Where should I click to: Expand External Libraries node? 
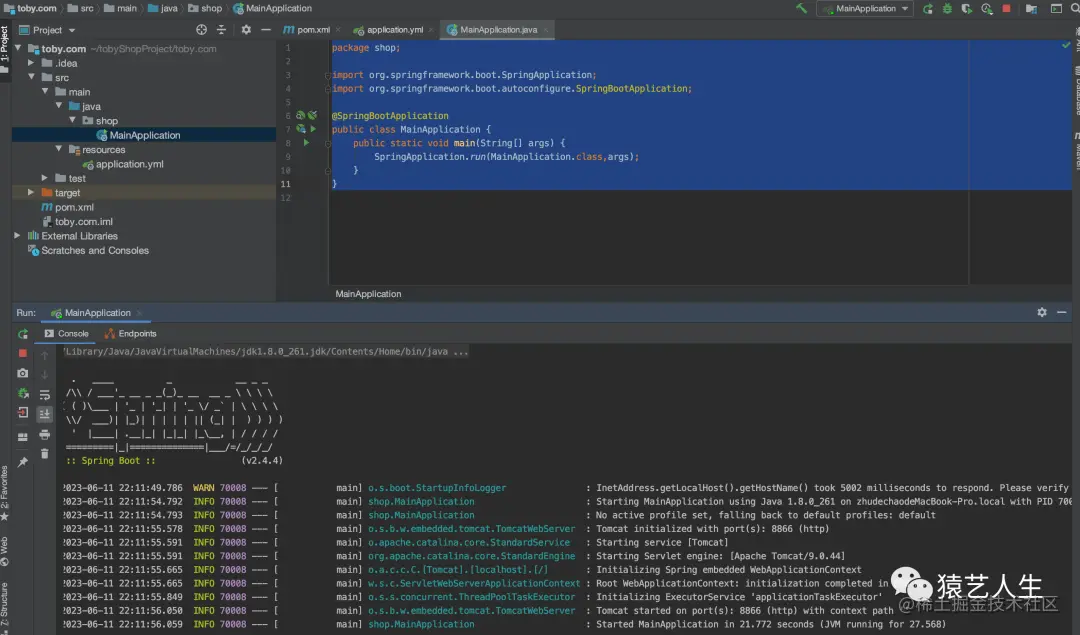tap(17, 236)
